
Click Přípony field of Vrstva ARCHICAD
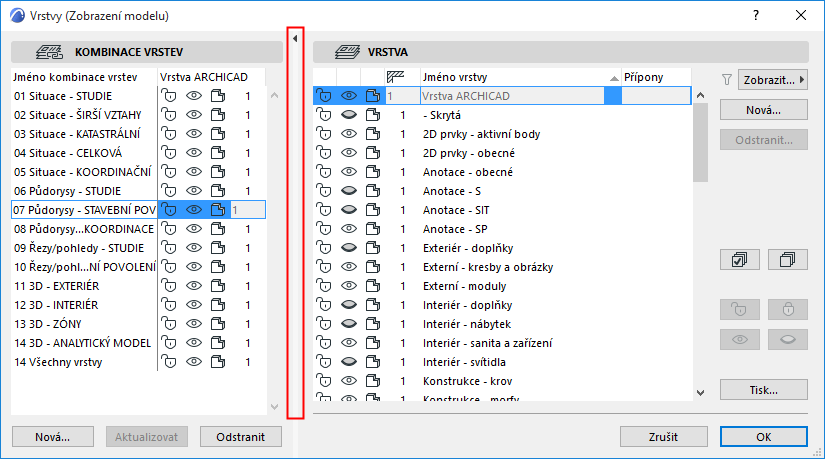[x=656, y=96]
